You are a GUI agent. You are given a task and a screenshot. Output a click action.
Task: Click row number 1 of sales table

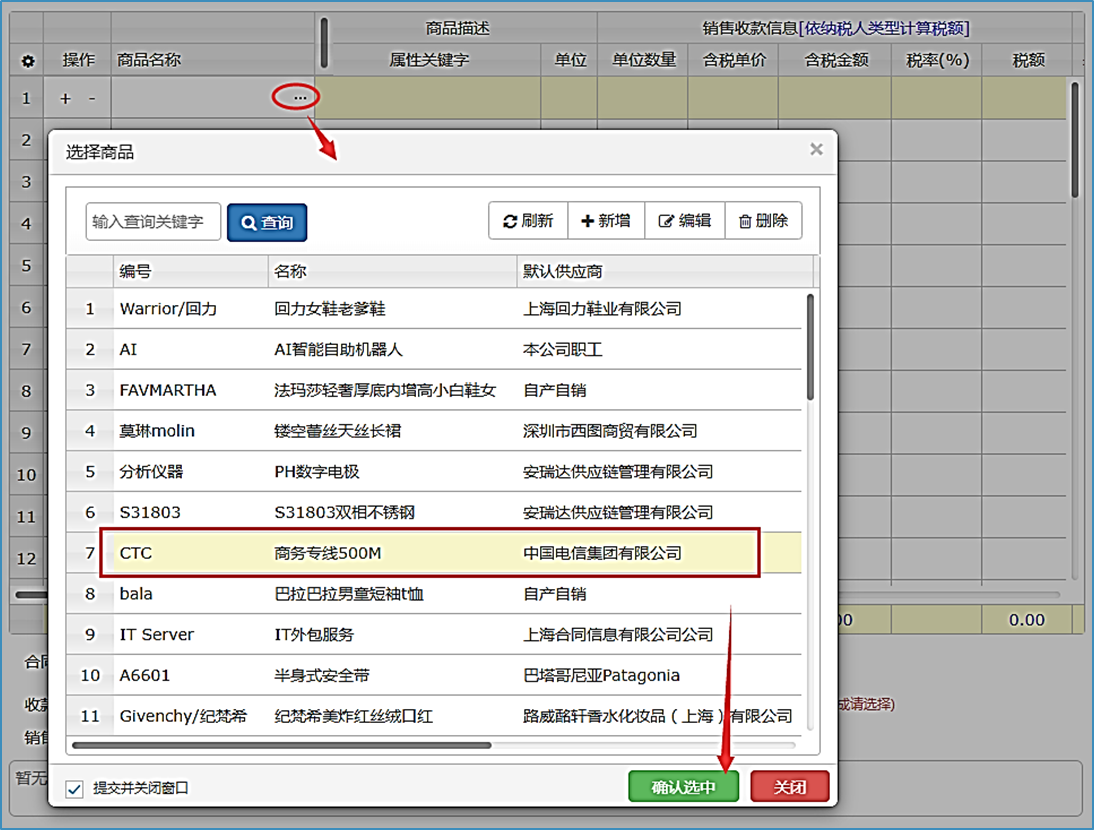click(26, 98)
